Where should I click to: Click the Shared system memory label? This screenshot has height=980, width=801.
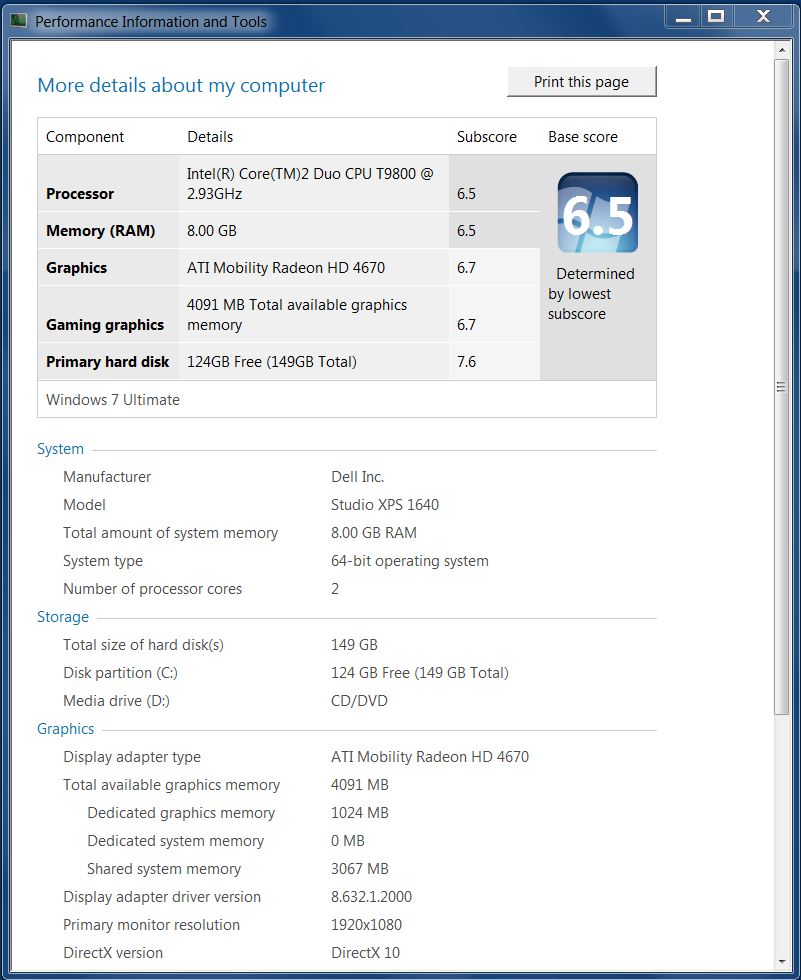pyautogui.click(x=164, y=869)
